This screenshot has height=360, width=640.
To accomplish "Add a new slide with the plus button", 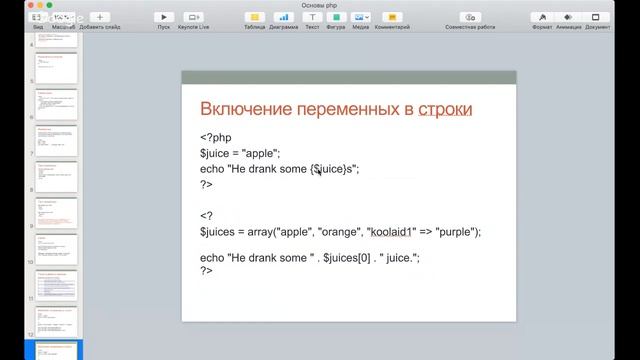I will coord(100,18).
